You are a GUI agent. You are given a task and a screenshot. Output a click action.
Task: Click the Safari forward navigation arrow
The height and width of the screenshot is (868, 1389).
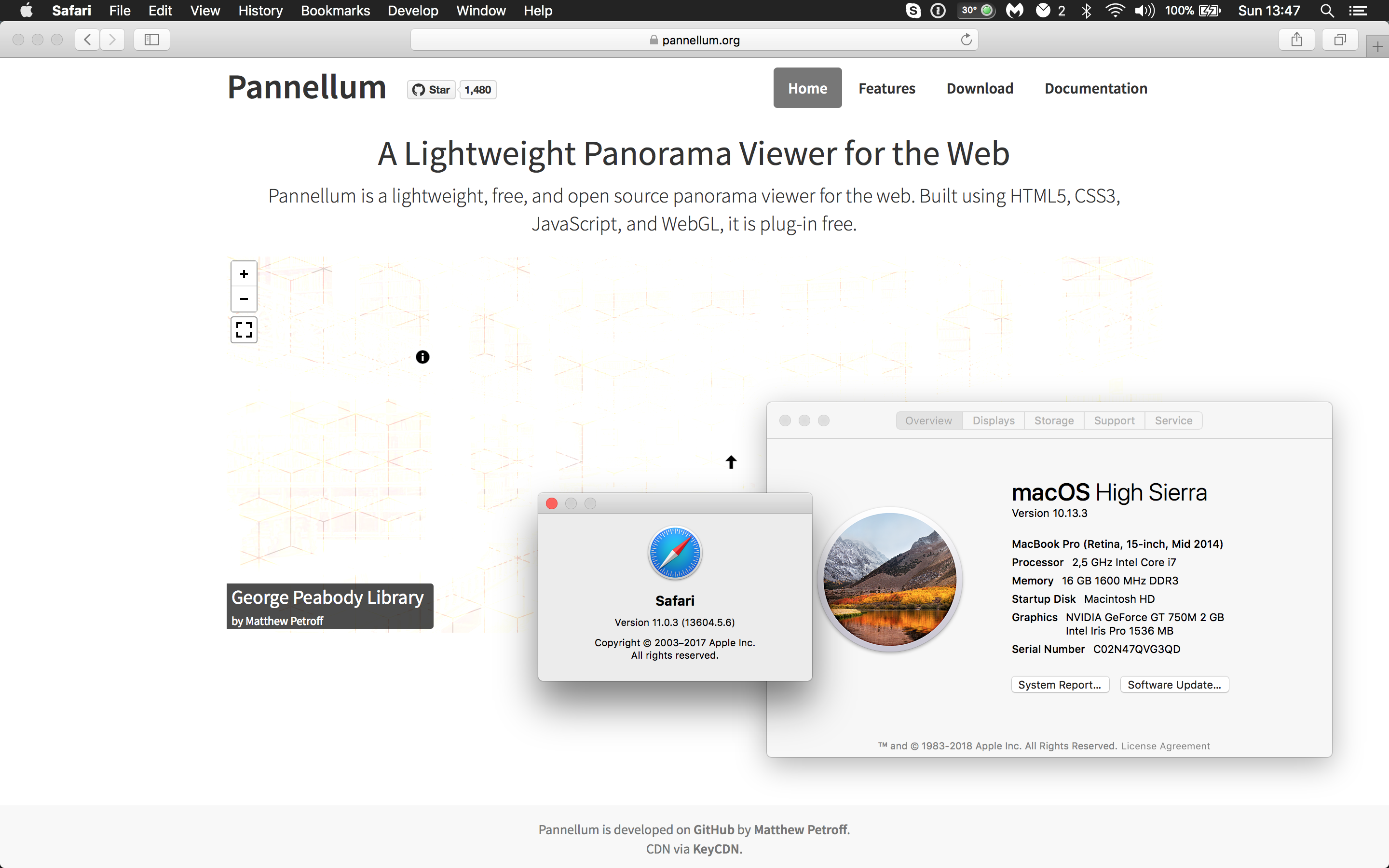[x=112, y=40]
